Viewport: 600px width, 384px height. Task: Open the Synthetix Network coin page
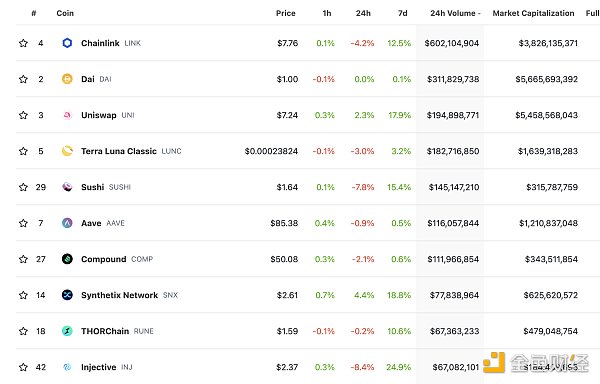point(119,295)
